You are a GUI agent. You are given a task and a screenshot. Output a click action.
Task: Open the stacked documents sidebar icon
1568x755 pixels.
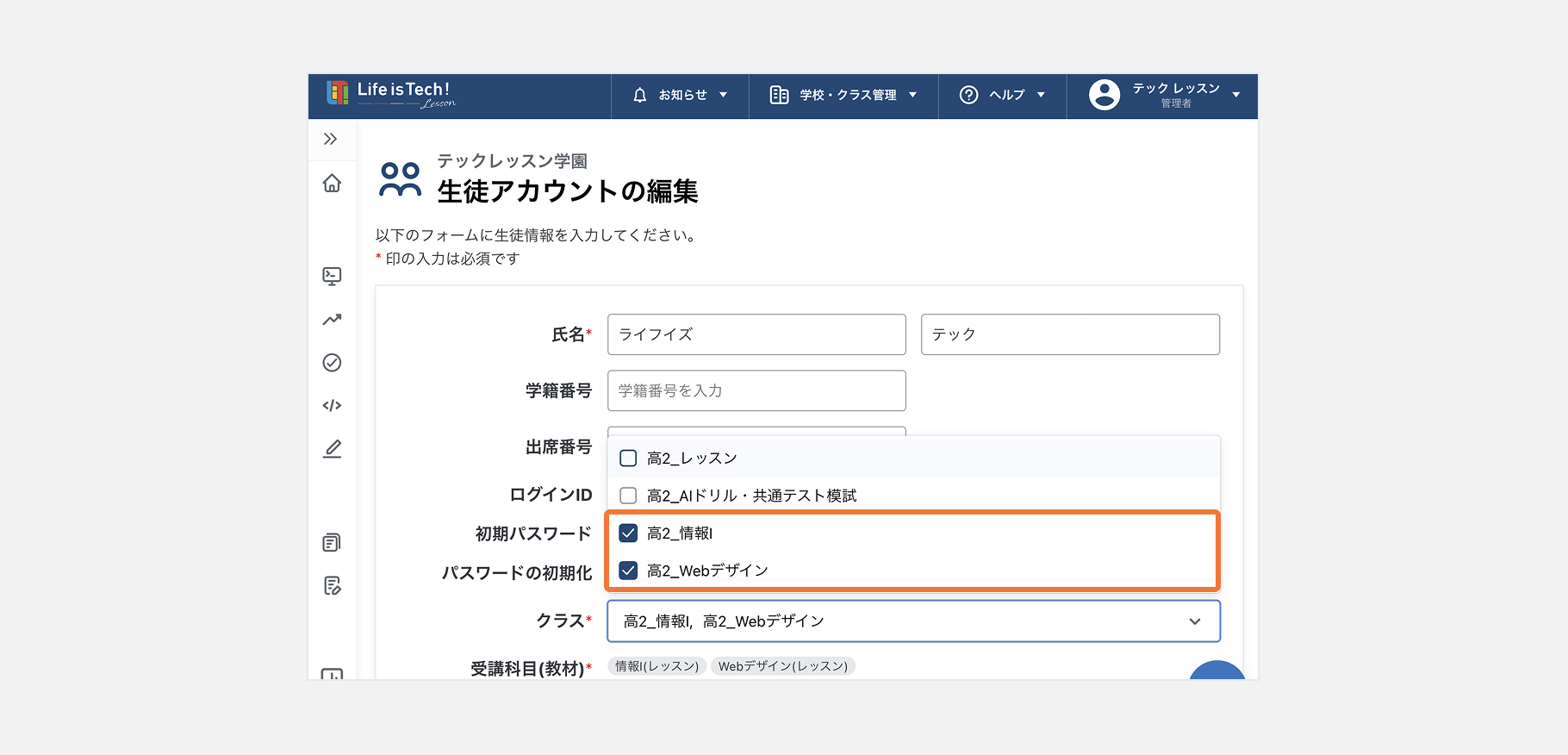coord(332,542)
